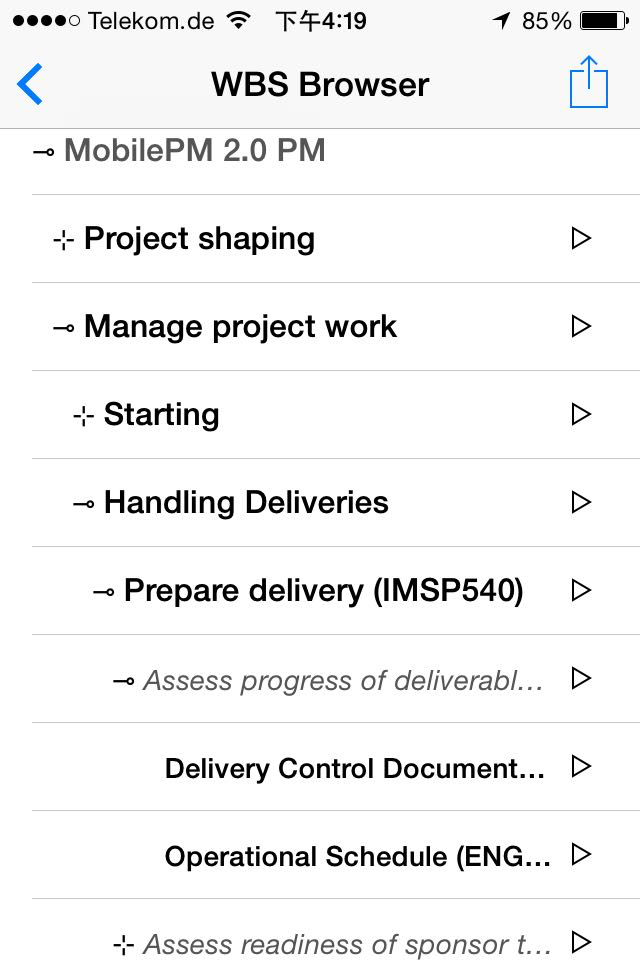The width and height of the screenshot is (640, 960).
Task: Select the Delivery Control Document item
Action: pyautogui.click(x=354, y=768)
